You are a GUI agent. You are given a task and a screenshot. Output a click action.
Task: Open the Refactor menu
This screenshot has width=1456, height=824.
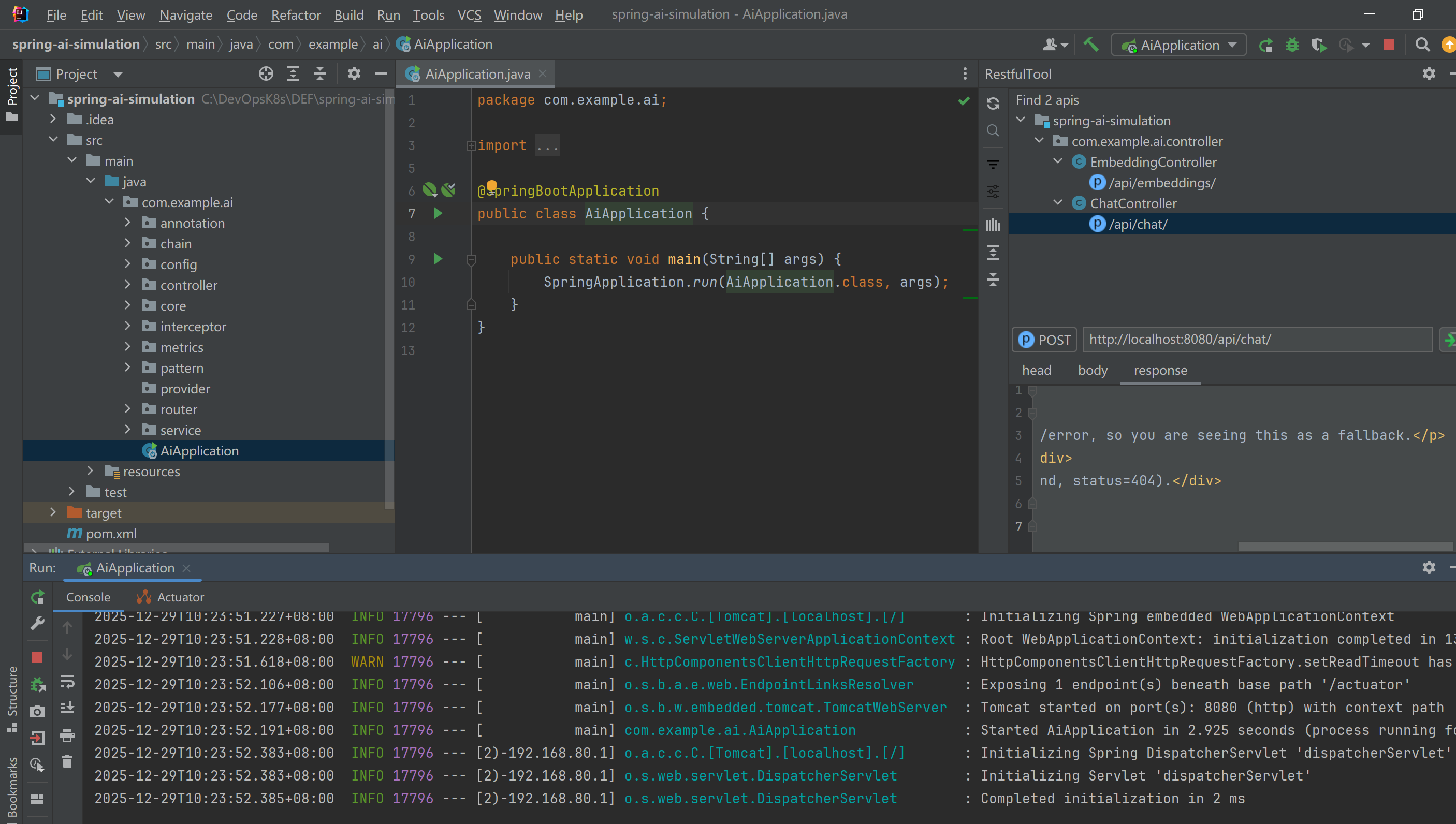pyautogui.click(x=296, y=14)
